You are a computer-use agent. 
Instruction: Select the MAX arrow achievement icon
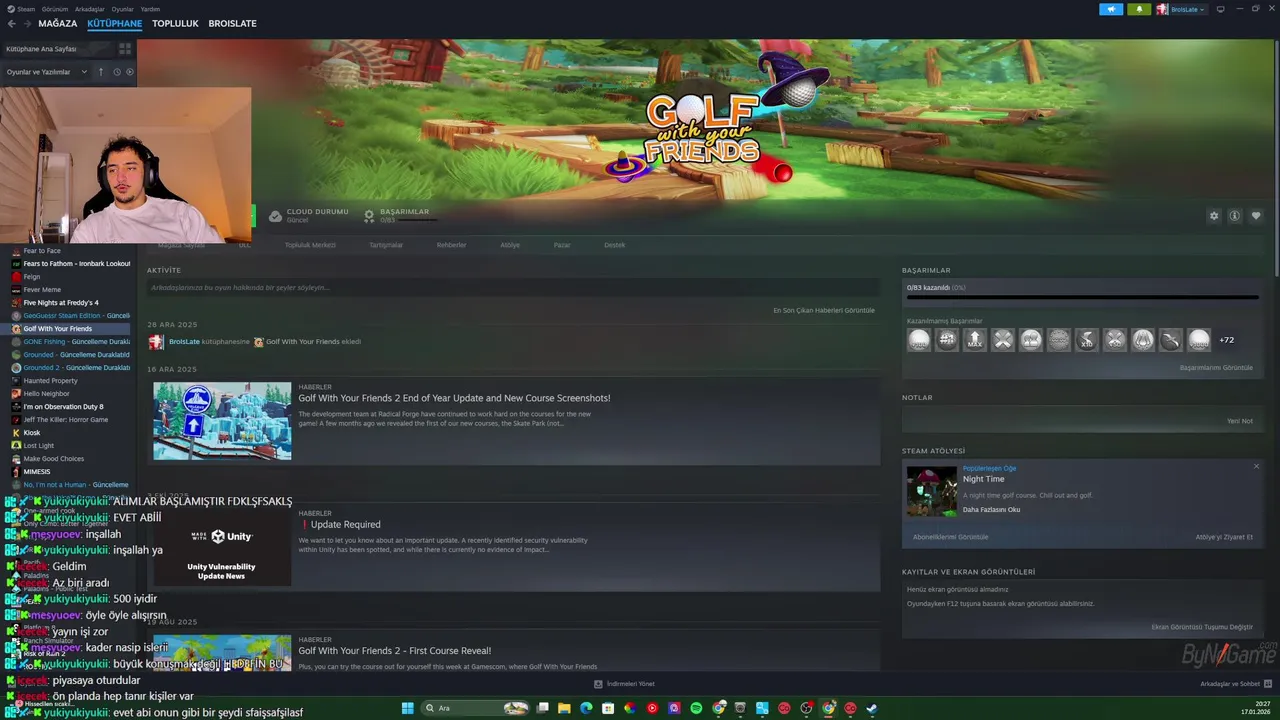pos(975,340)
